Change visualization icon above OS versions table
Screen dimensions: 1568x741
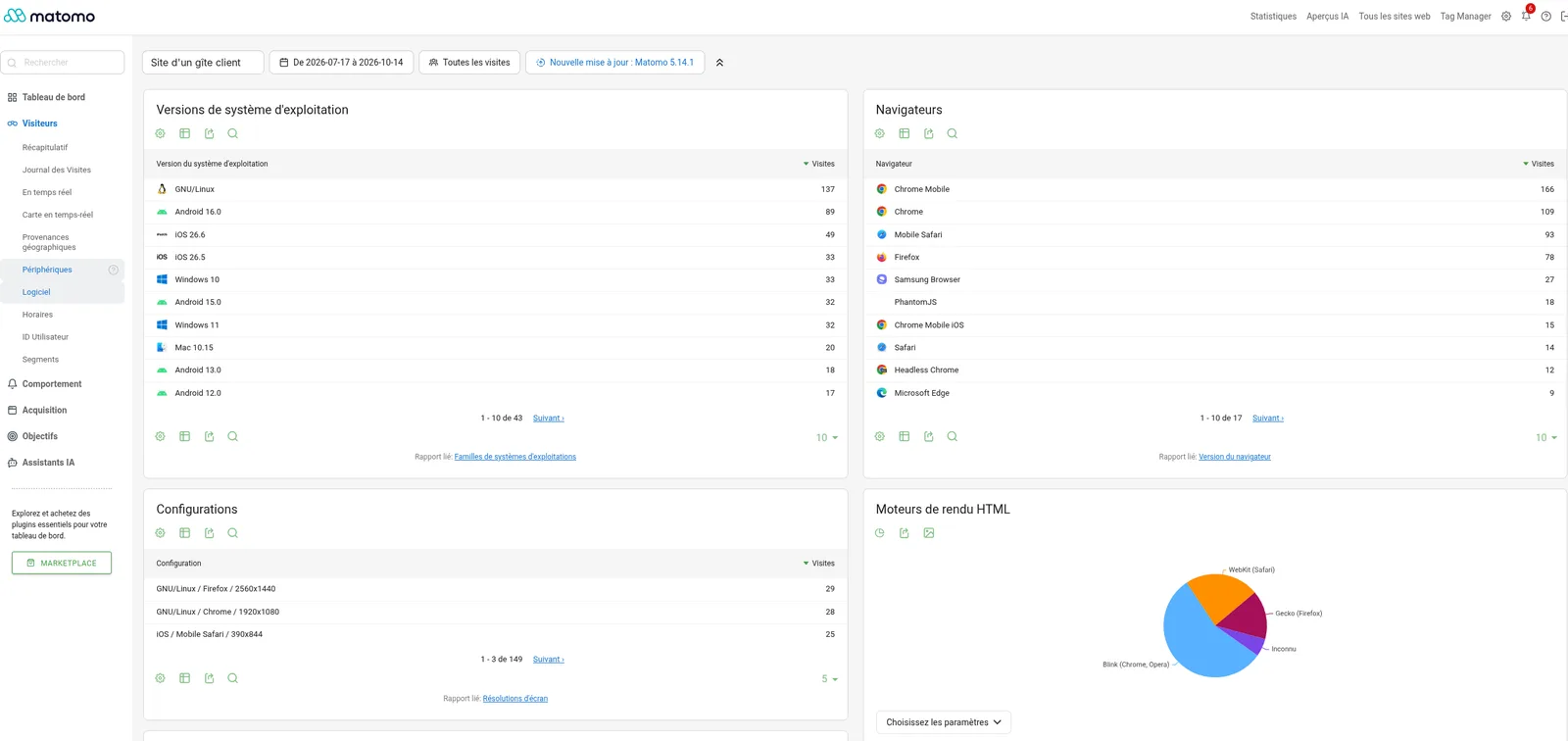click(x=184, y=133)
